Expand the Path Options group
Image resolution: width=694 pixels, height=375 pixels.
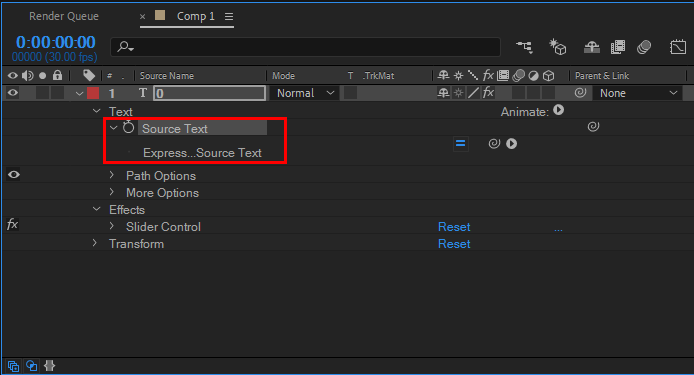tap(112, 175)
